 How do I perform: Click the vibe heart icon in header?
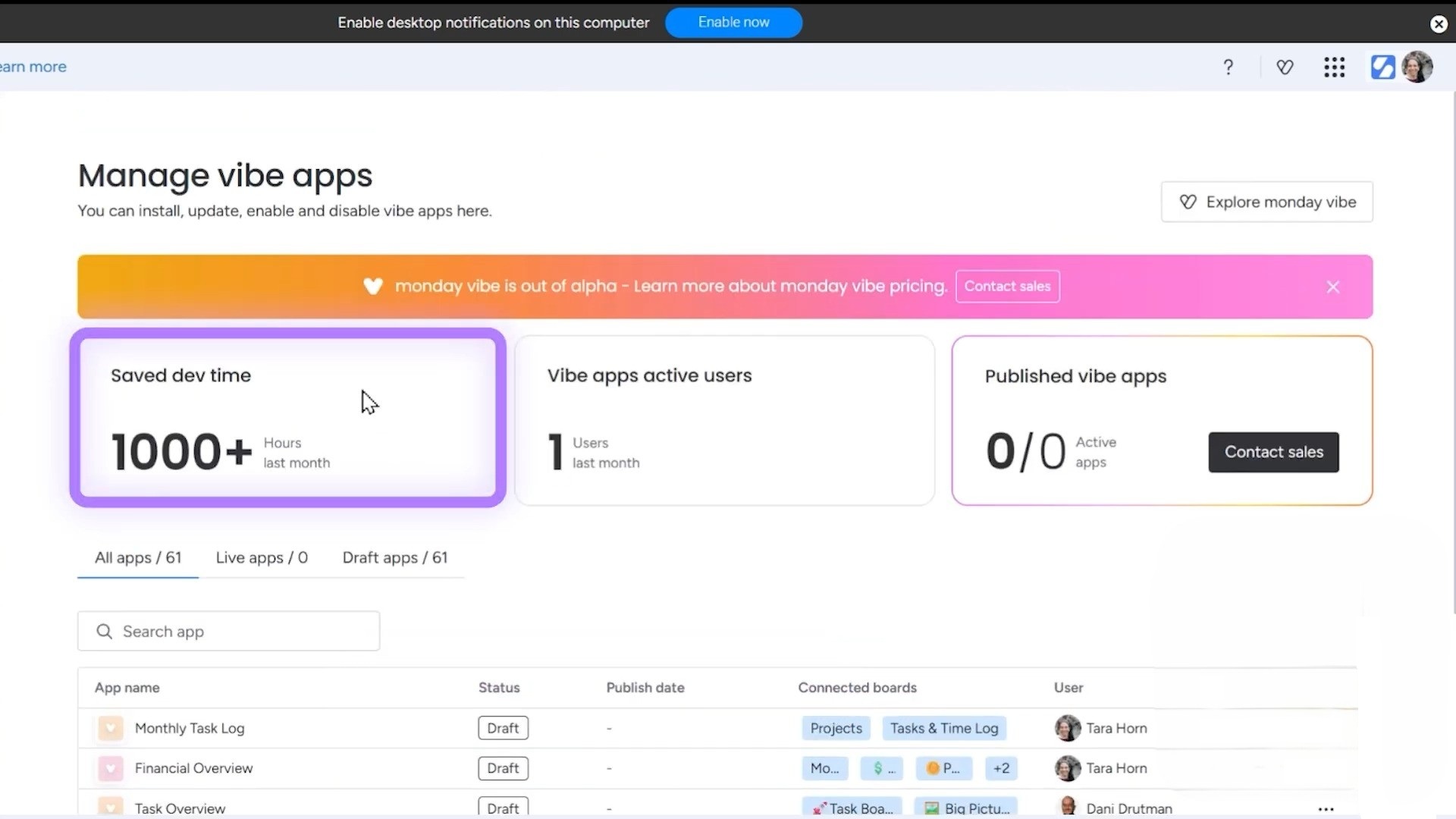(x=1285, y=67)
